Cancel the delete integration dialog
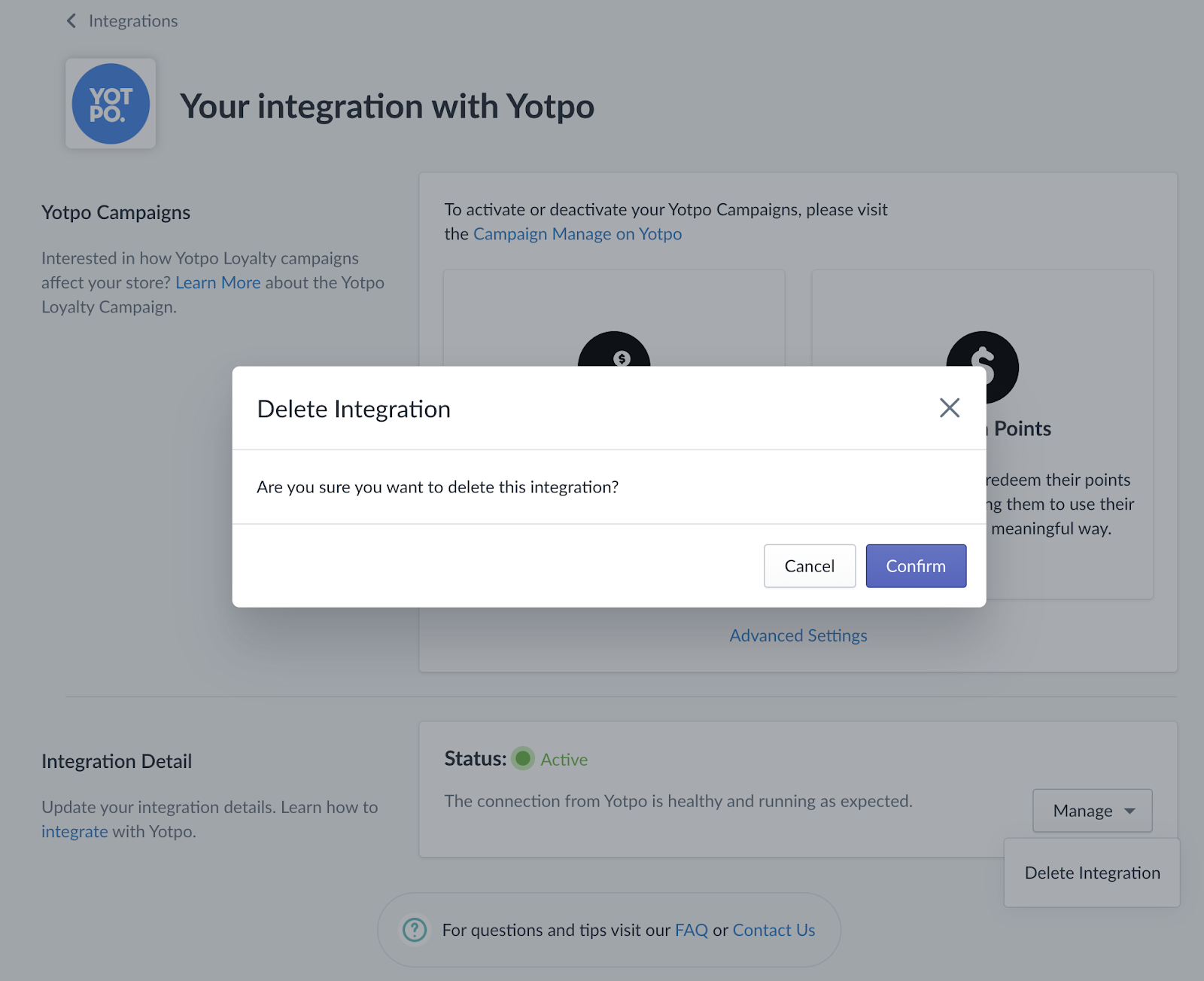The width and height of the screenshot is (1204, 981). coord(810,566)
